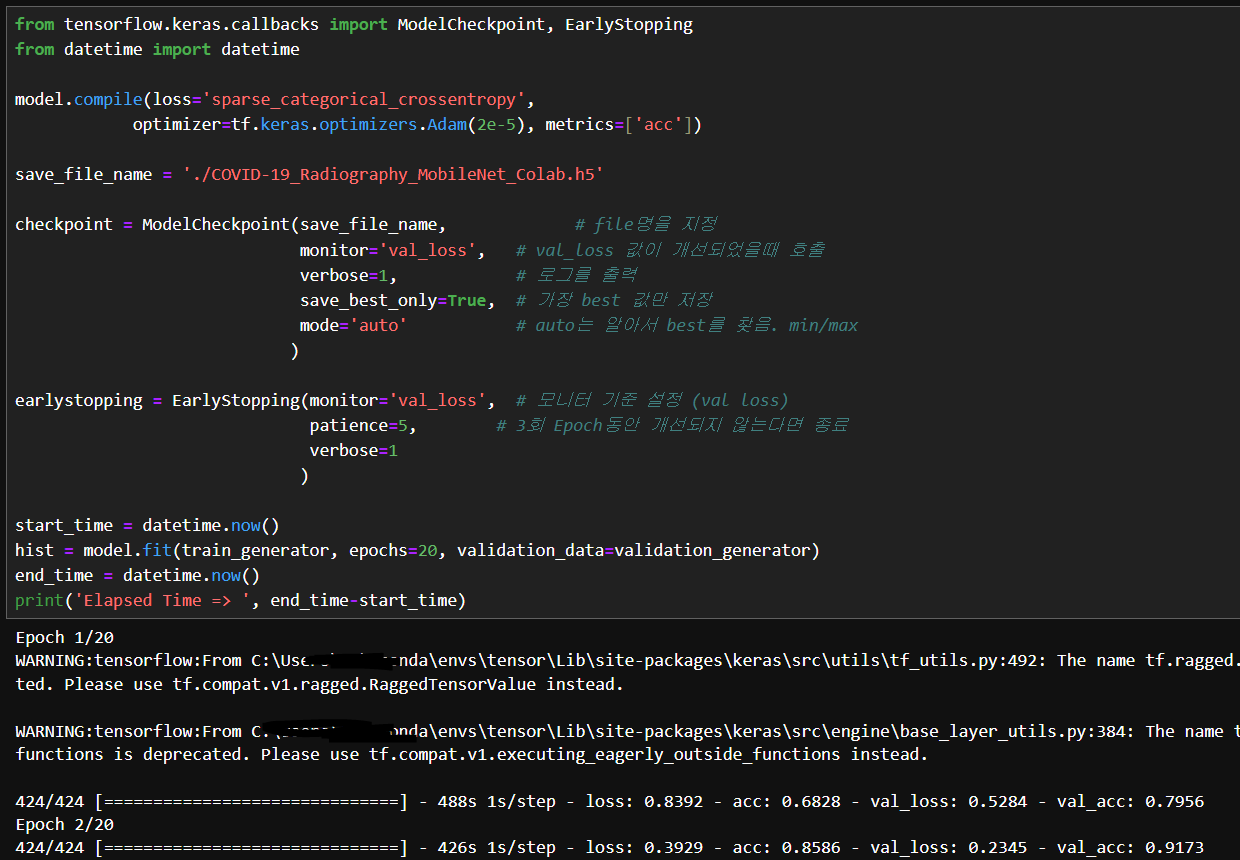Click the save_file_name assignment line
1240x860 pixels.
[310, 174]
